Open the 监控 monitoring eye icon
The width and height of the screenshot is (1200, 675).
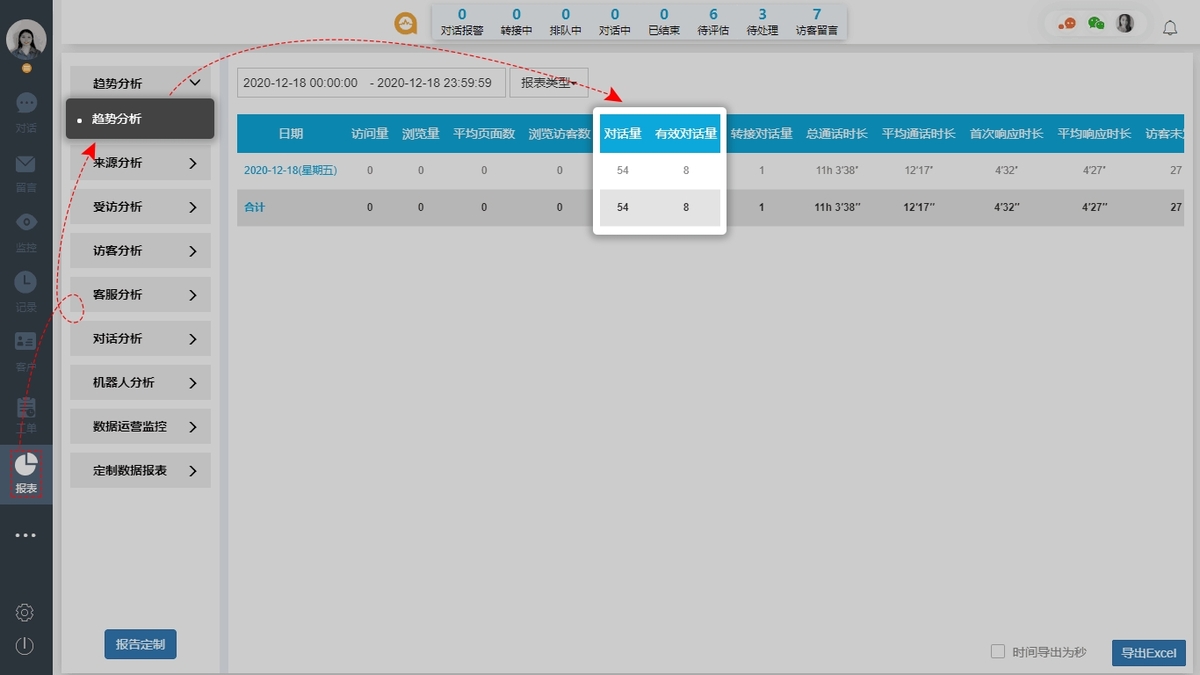click(26, 222)
